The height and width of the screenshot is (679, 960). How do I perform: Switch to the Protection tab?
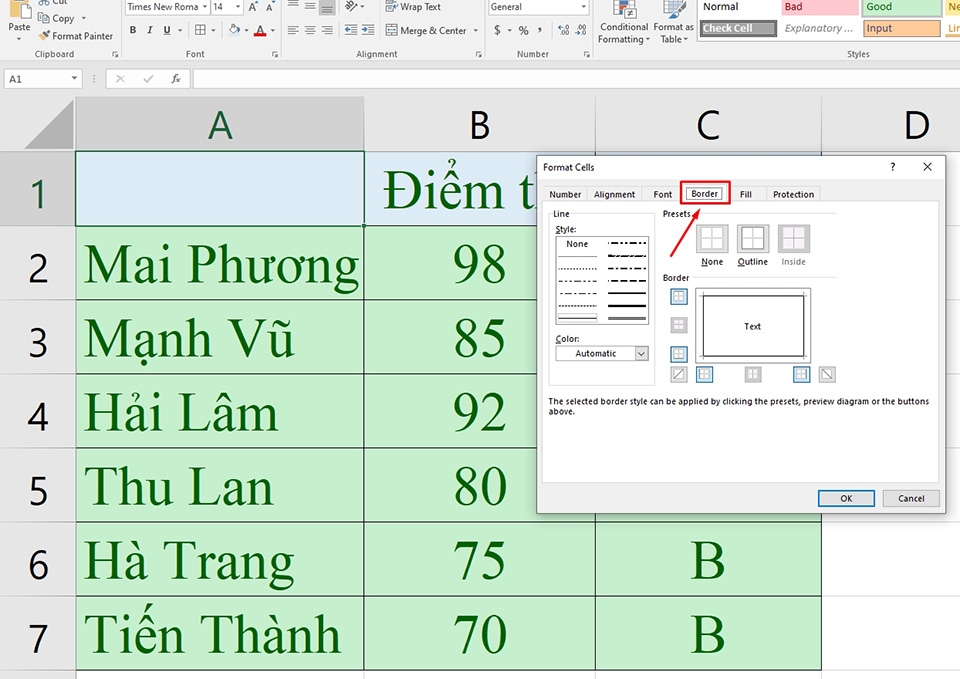[793, 194]
